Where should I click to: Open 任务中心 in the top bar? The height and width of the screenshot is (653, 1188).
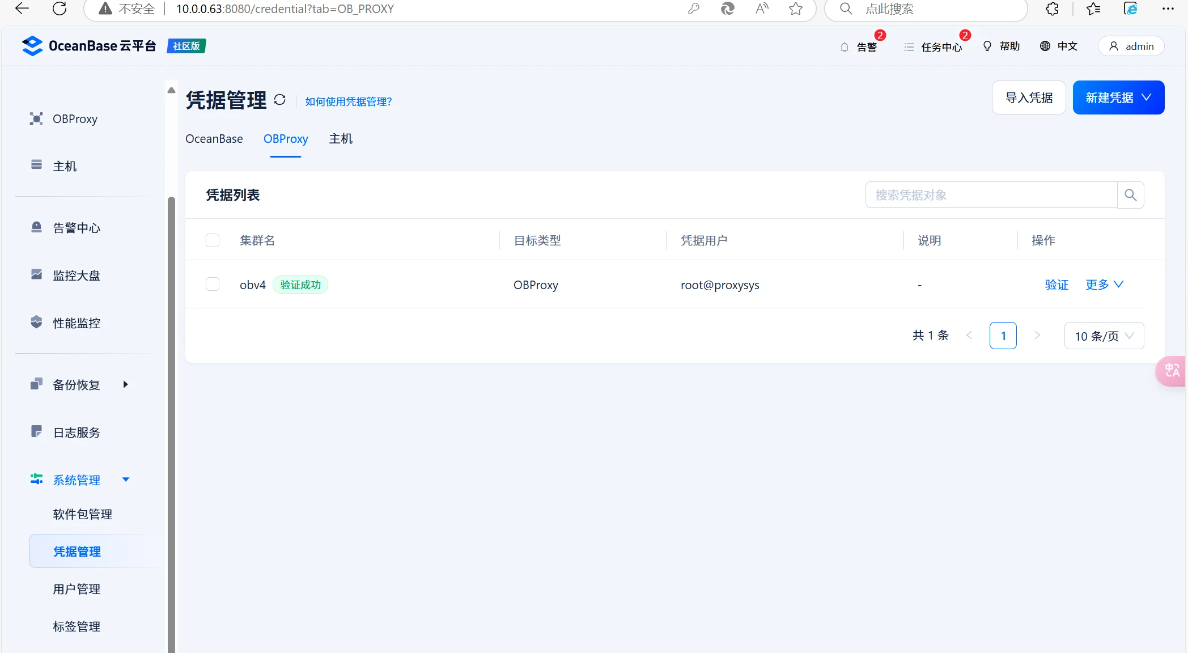(931, 46)
